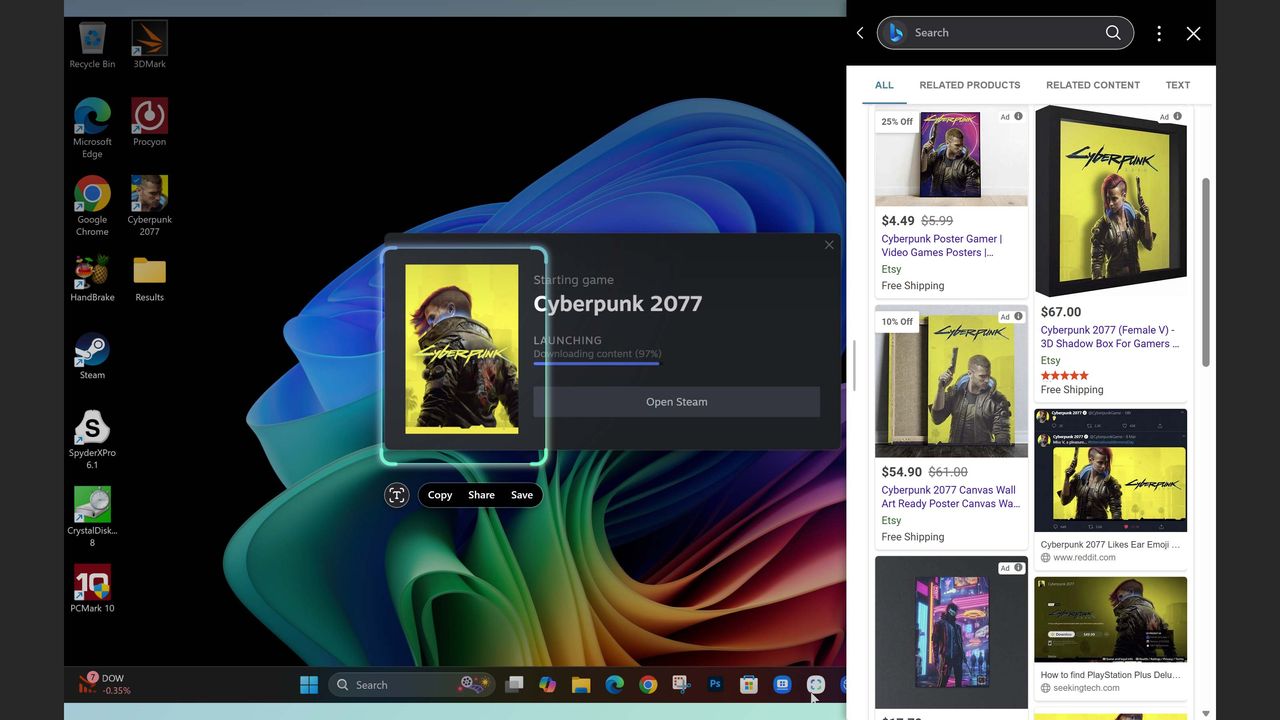Open the Cyberpunk Poster Gamer Etsy link
The height and width of the screenshot is (720, 1280).
(942, 246)
